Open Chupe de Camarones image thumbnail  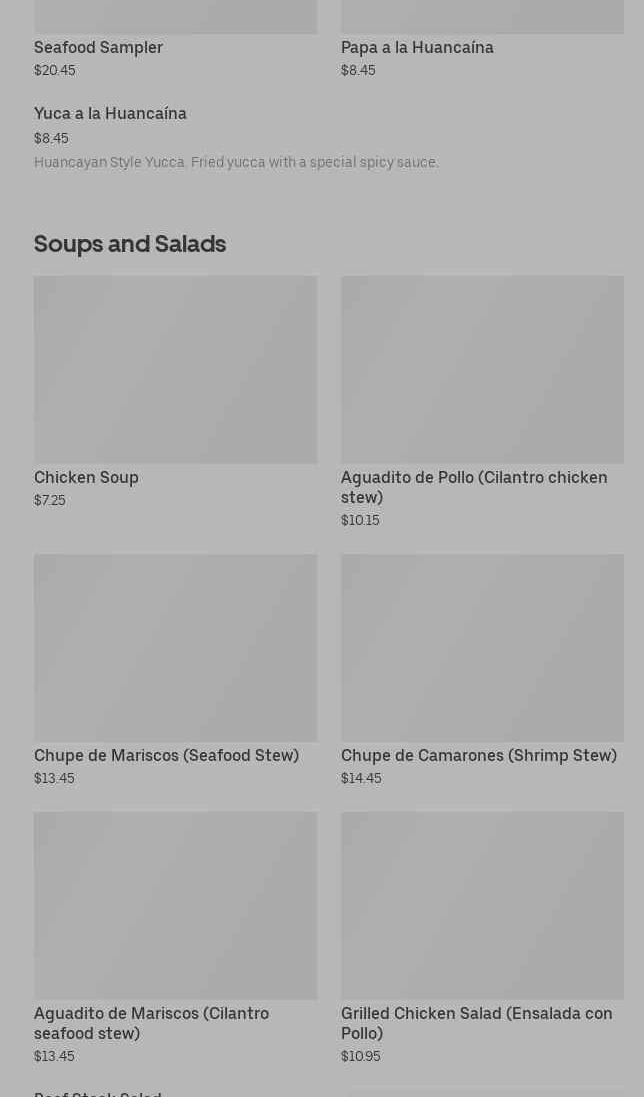[482, 647]
